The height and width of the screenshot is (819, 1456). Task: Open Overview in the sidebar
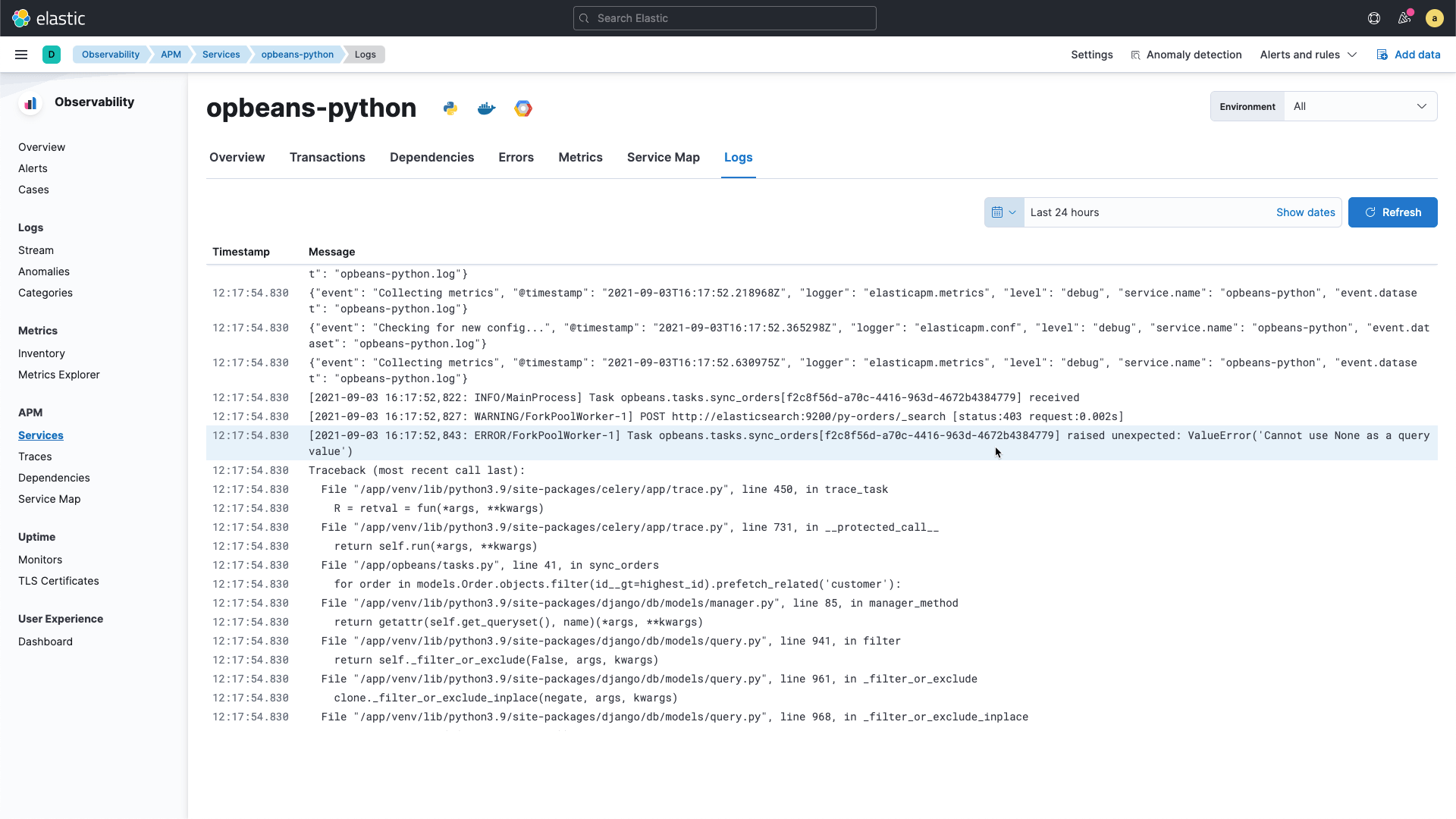(x=42, y=147)
